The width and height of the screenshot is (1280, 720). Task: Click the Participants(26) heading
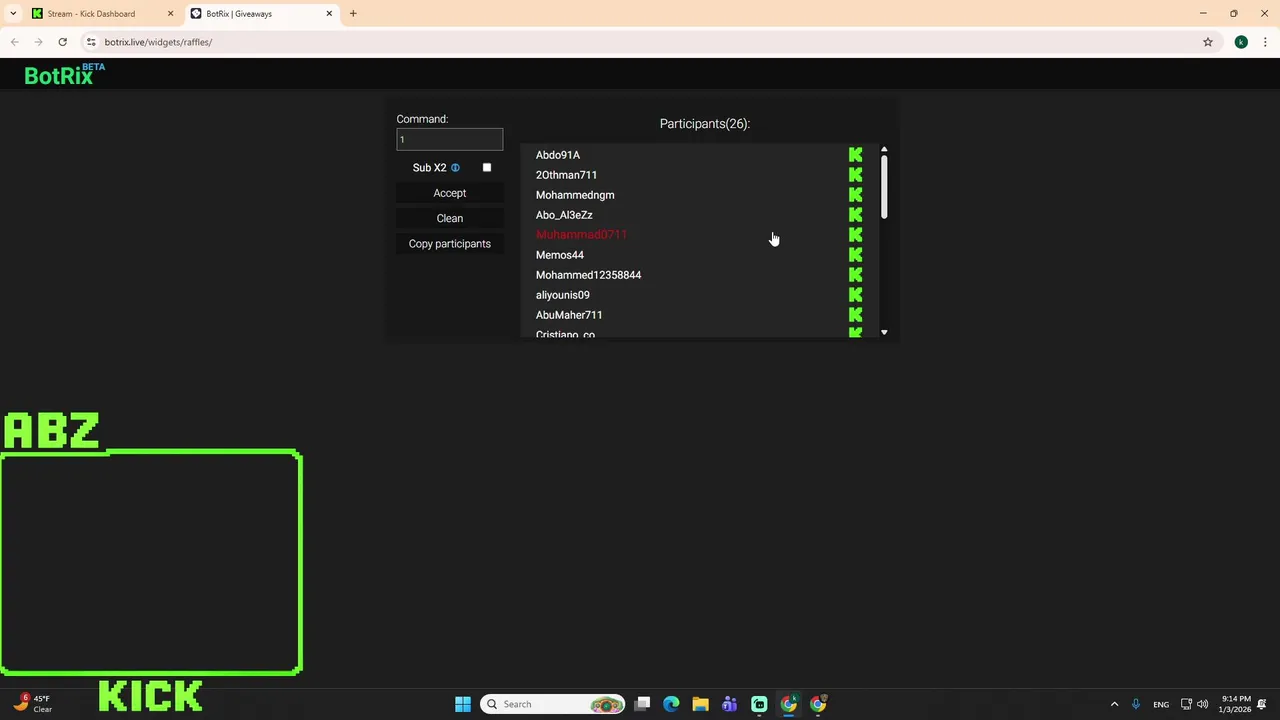point(705,124)
